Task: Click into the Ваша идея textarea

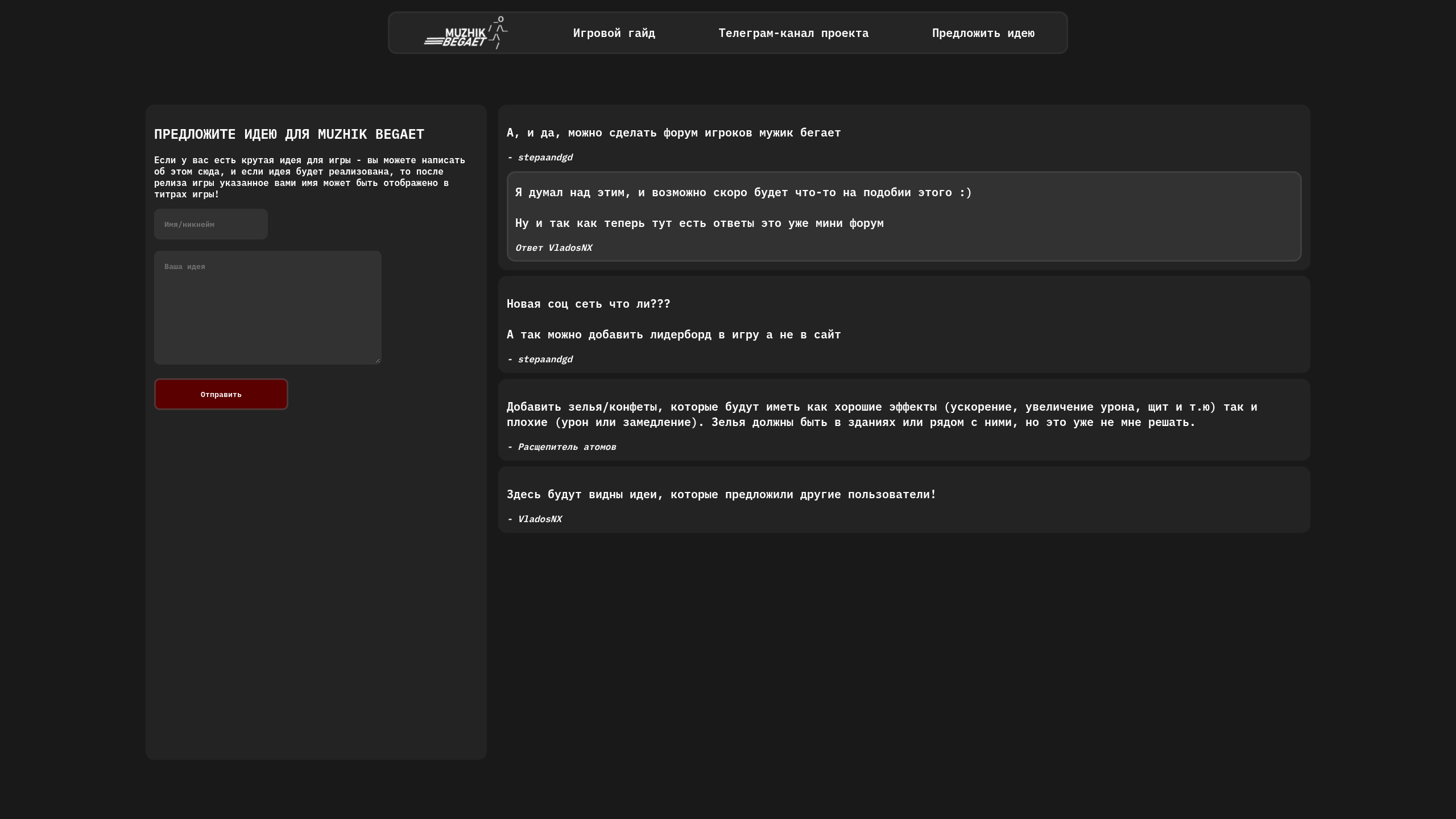Action: pyautogui.click(x=268, y=308)
